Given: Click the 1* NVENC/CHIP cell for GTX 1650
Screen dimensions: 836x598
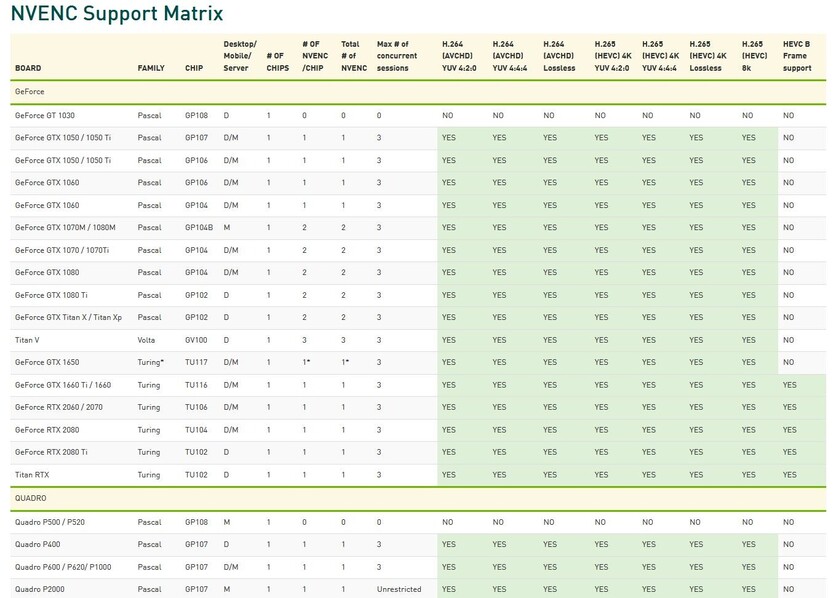Looking at the screenshot, I should tap(307, 362).
